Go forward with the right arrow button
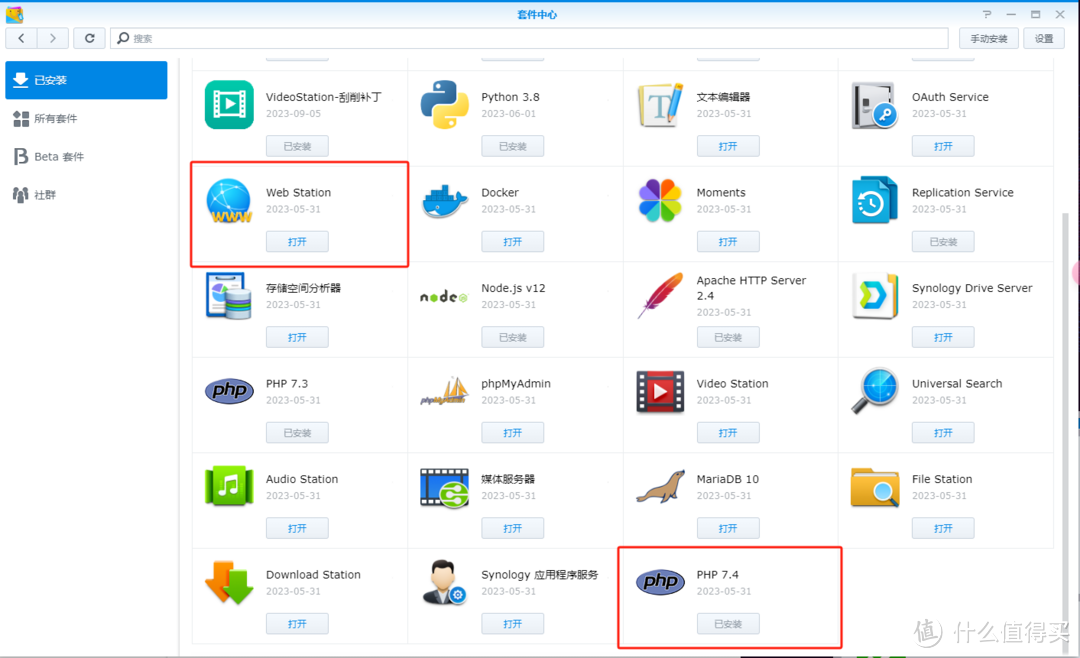This screenshot has width=1080, height=658. point(52,38)
